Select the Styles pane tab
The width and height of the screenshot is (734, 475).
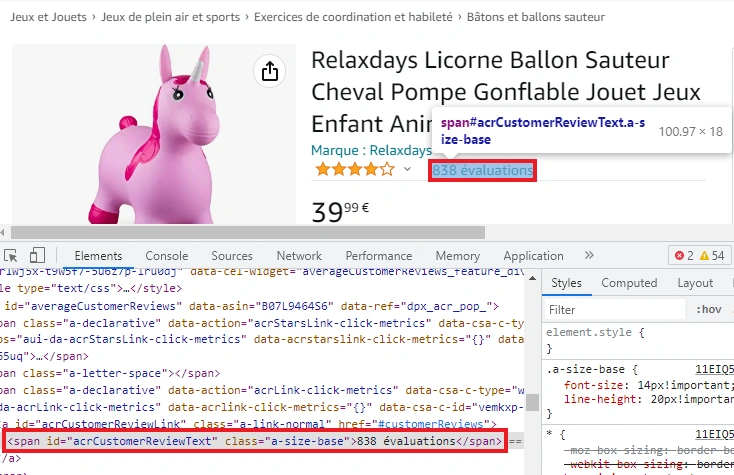(566, 283)
